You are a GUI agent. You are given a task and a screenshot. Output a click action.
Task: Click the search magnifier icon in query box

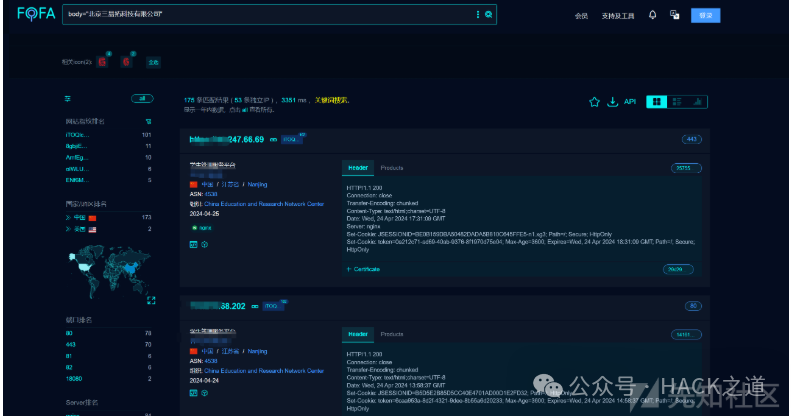[488, 15]
